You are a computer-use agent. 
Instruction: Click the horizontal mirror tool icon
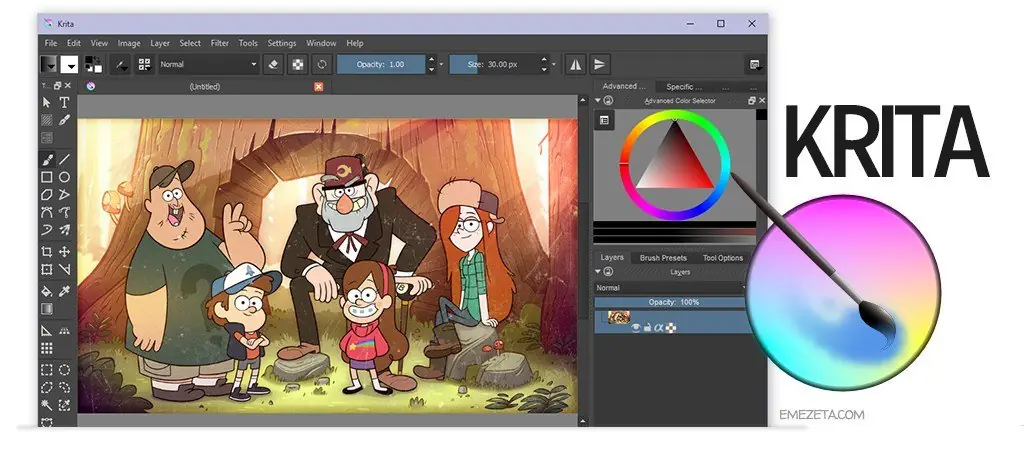pos(575,64)
